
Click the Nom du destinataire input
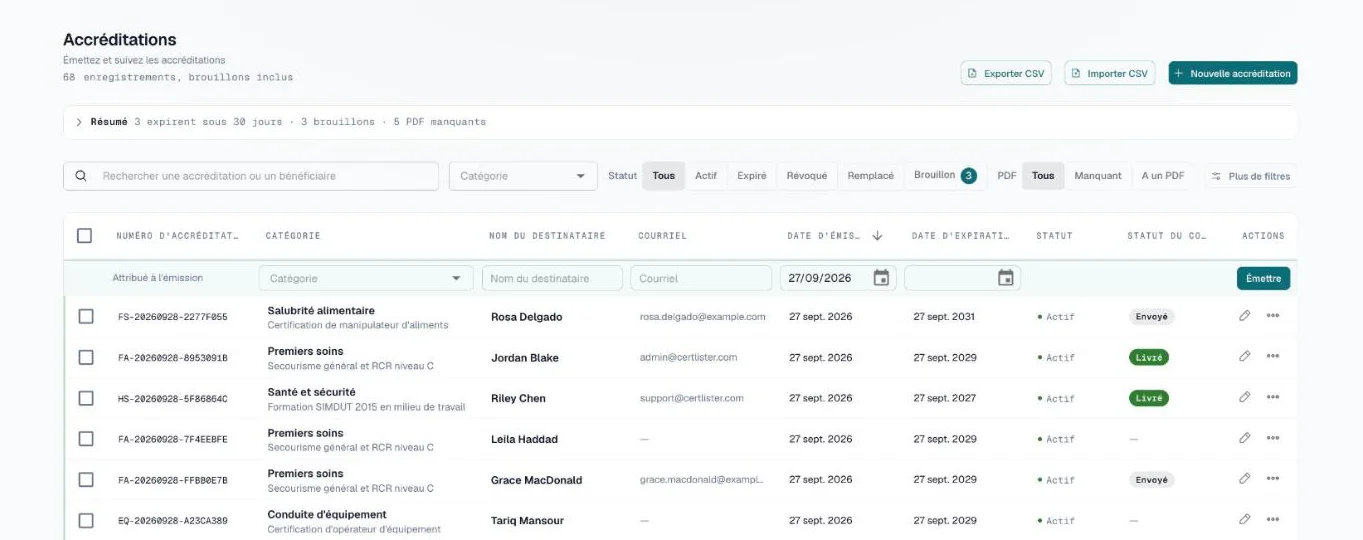(x=552, y=278)
